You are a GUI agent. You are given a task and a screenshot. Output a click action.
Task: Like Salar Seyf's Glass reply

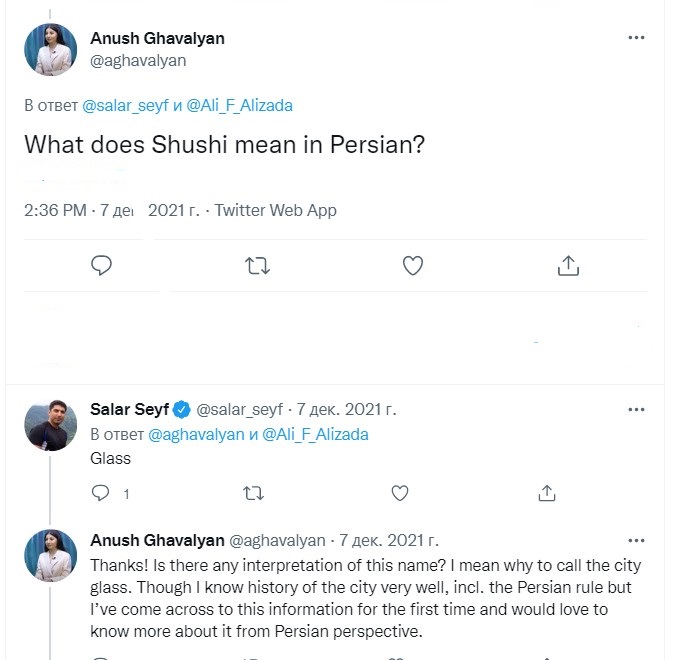(x=400, y=493)
